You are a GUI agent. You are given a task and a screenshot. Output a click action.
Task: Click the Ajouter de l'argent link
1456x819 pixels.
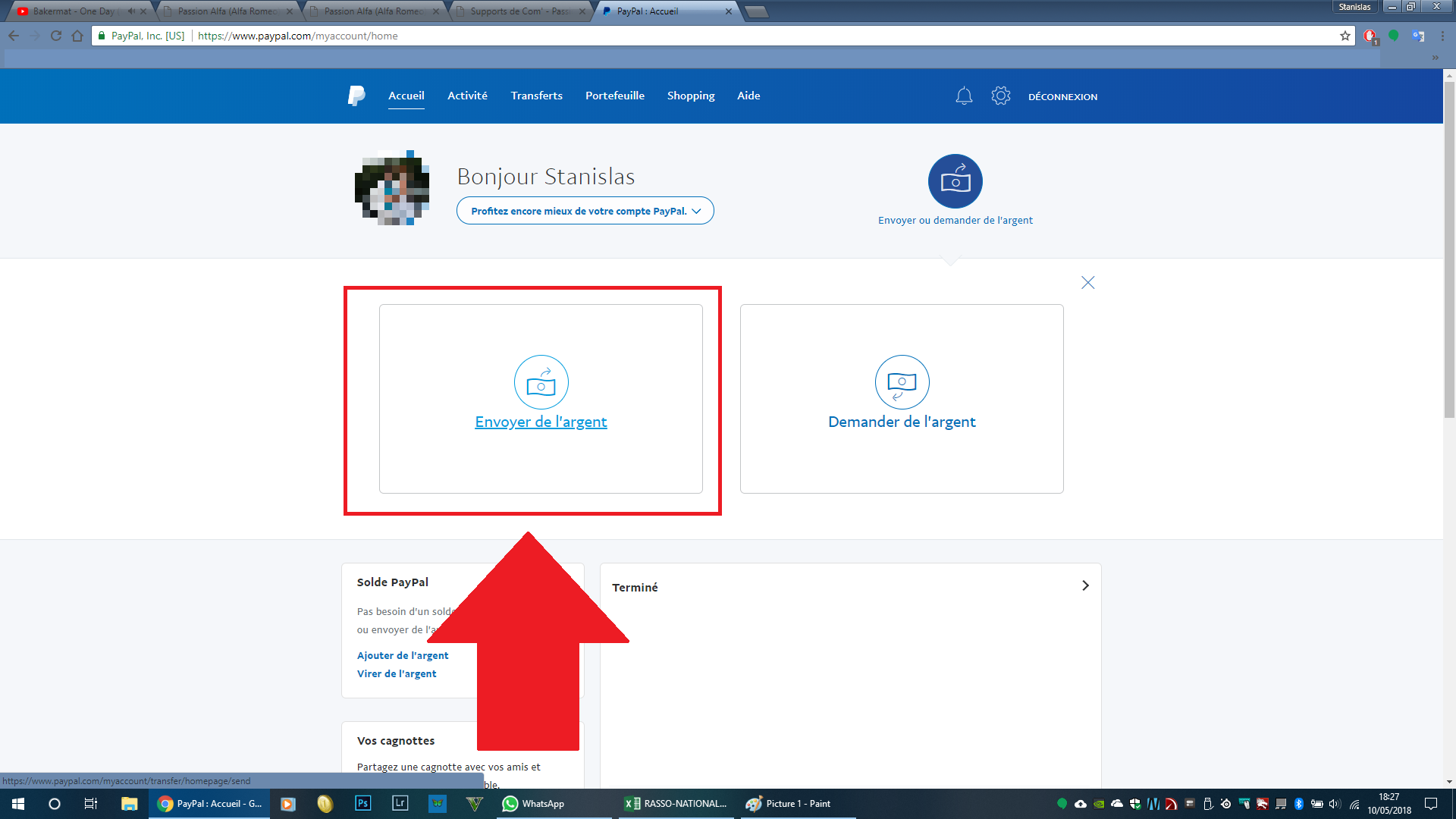click(x=403, y=655)
